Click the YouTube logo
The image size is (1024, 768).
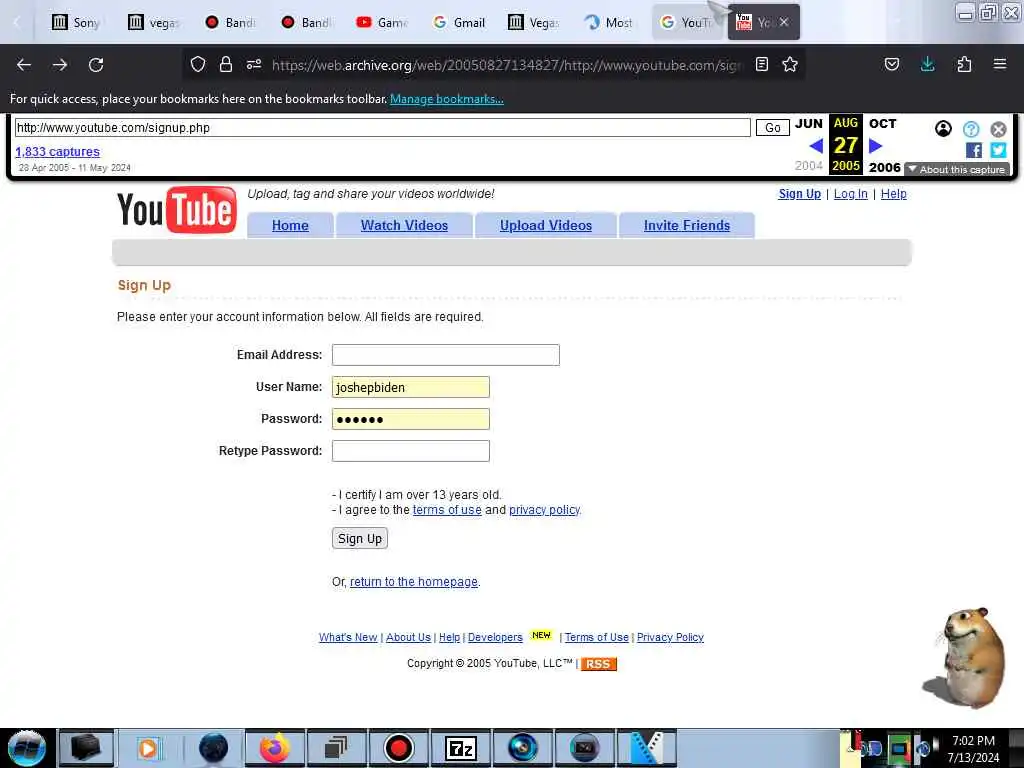[176, 210]
